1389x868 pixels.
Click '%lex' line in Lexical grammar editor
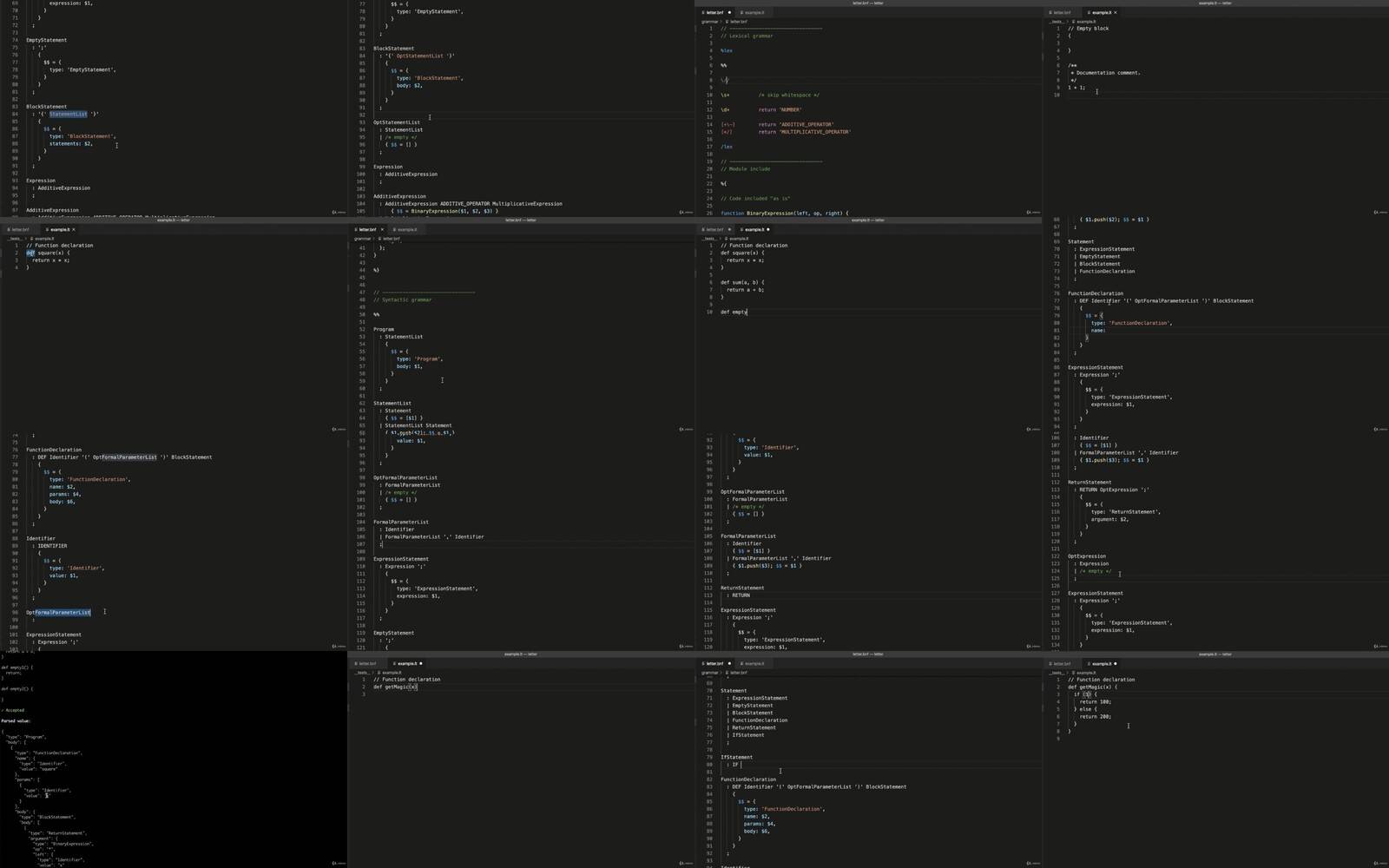click(x=727, y=51)
